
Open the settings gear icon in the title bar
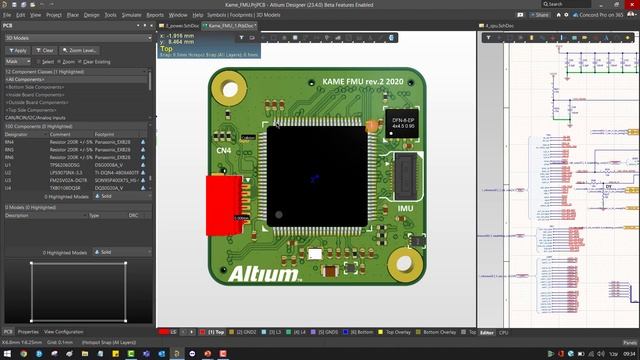566,15
